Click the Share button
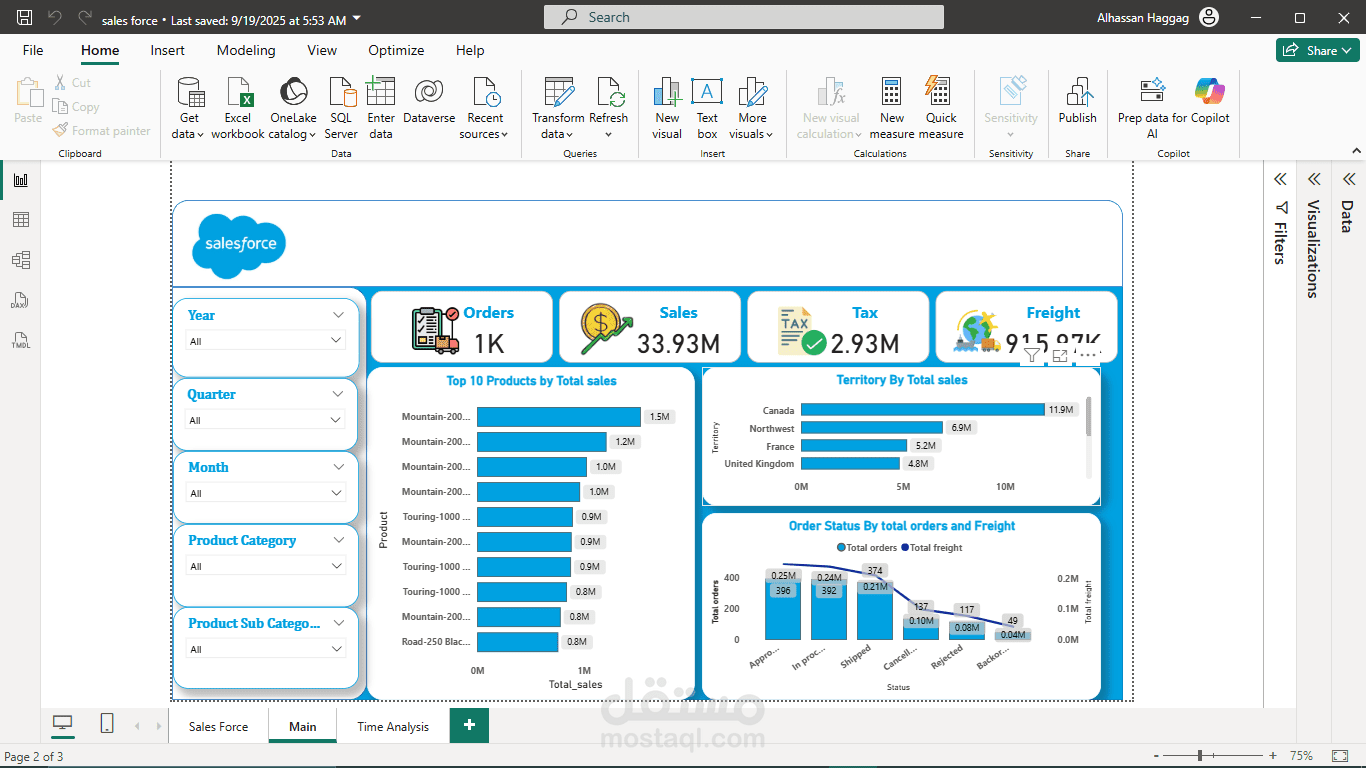This screenshot has height=768, width=1366. [x=1316, y=50]
